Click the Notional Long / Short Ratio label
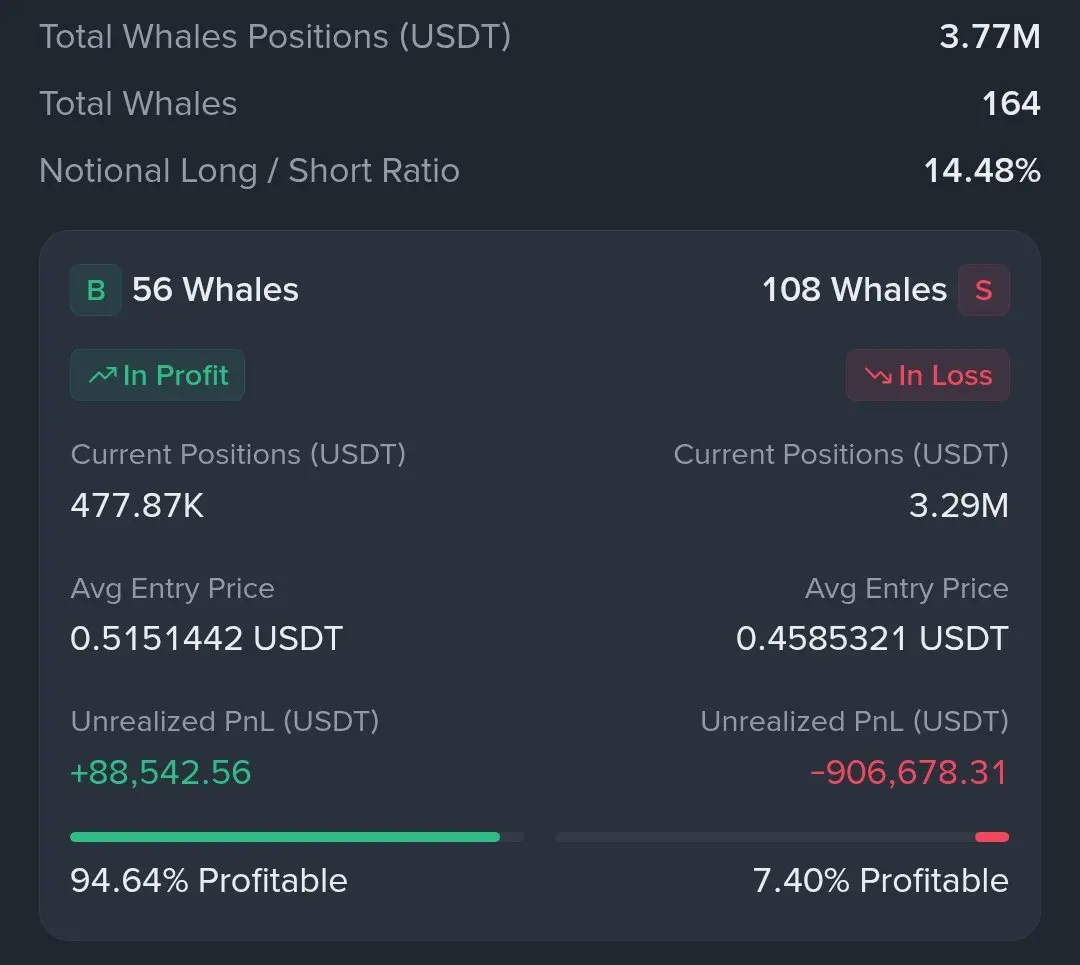This screenshot has height=965, width=1080. tap(249, 171)
